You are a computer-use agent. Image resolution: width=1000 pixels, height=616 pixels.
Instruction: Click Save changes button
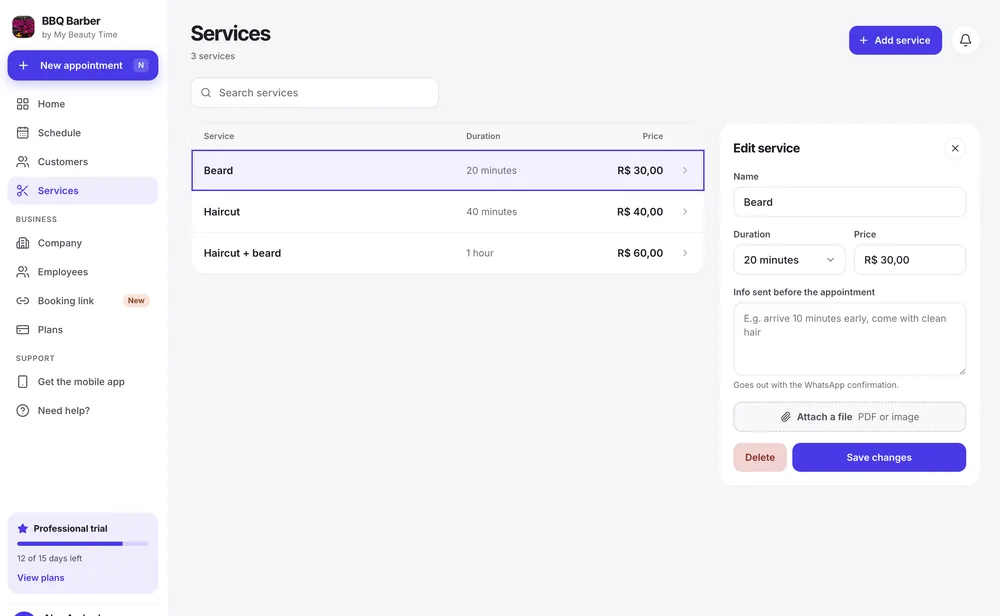tap(879, 457)
